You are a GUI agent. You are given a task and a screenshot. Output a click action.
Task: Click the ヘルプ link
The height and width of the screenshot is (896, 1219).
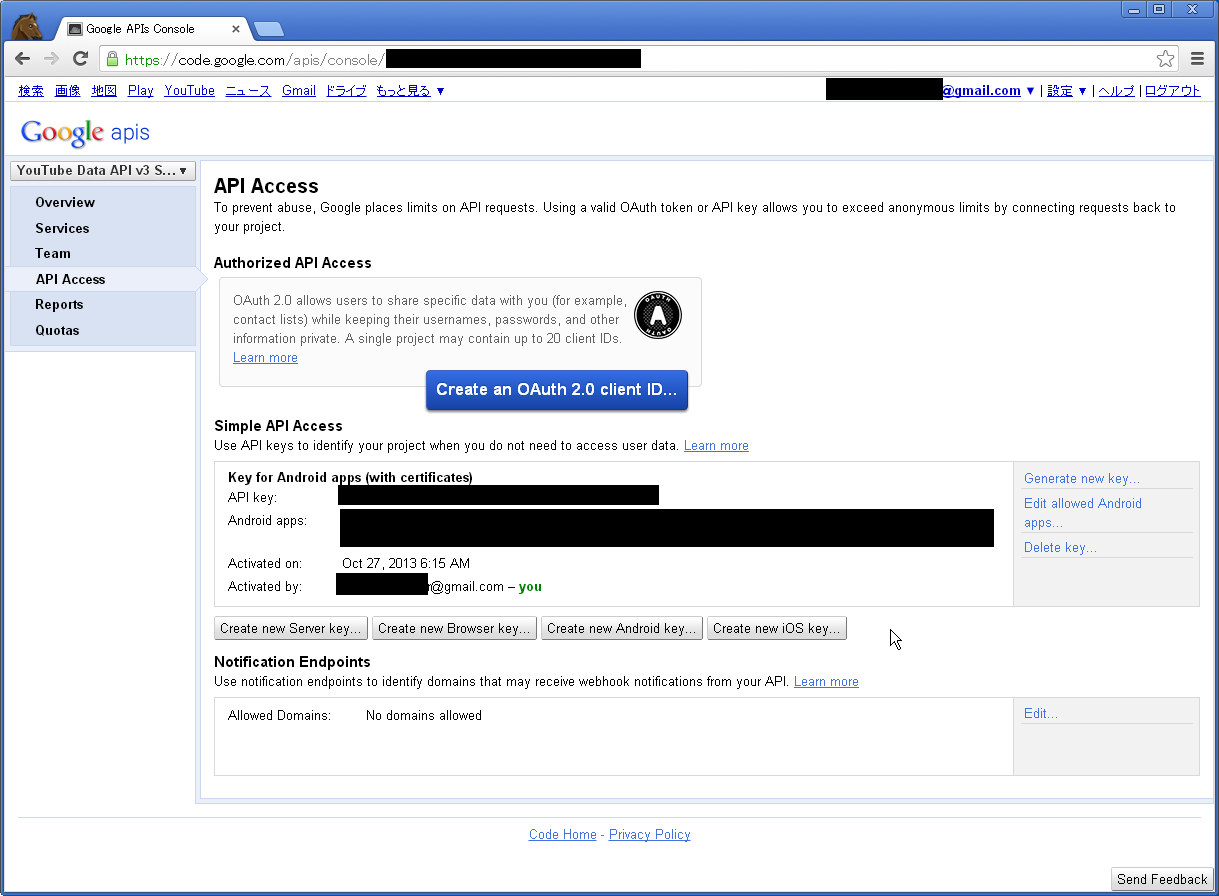click(1116, 91)
